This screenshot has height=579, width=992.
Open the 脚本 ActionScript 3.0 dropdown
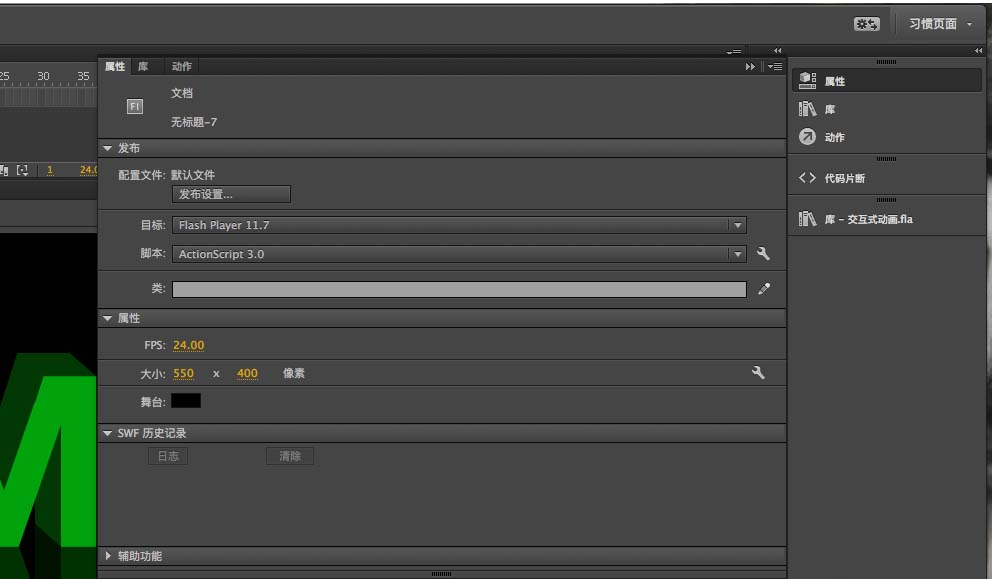pyautogui.click(x=459, y=254)
